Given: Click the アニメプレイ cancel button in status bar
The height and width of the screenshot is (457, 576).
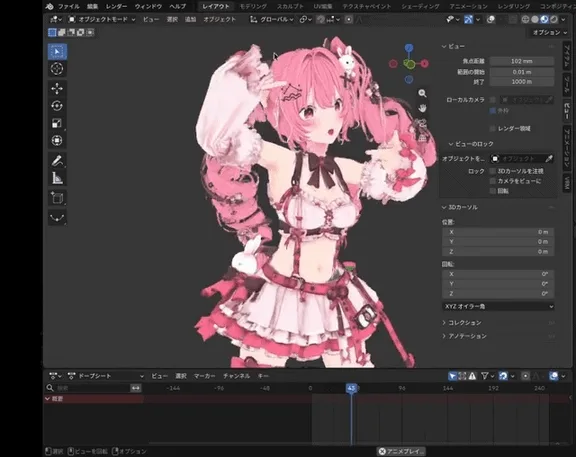Looking at the screenshot, I should 401,451.
